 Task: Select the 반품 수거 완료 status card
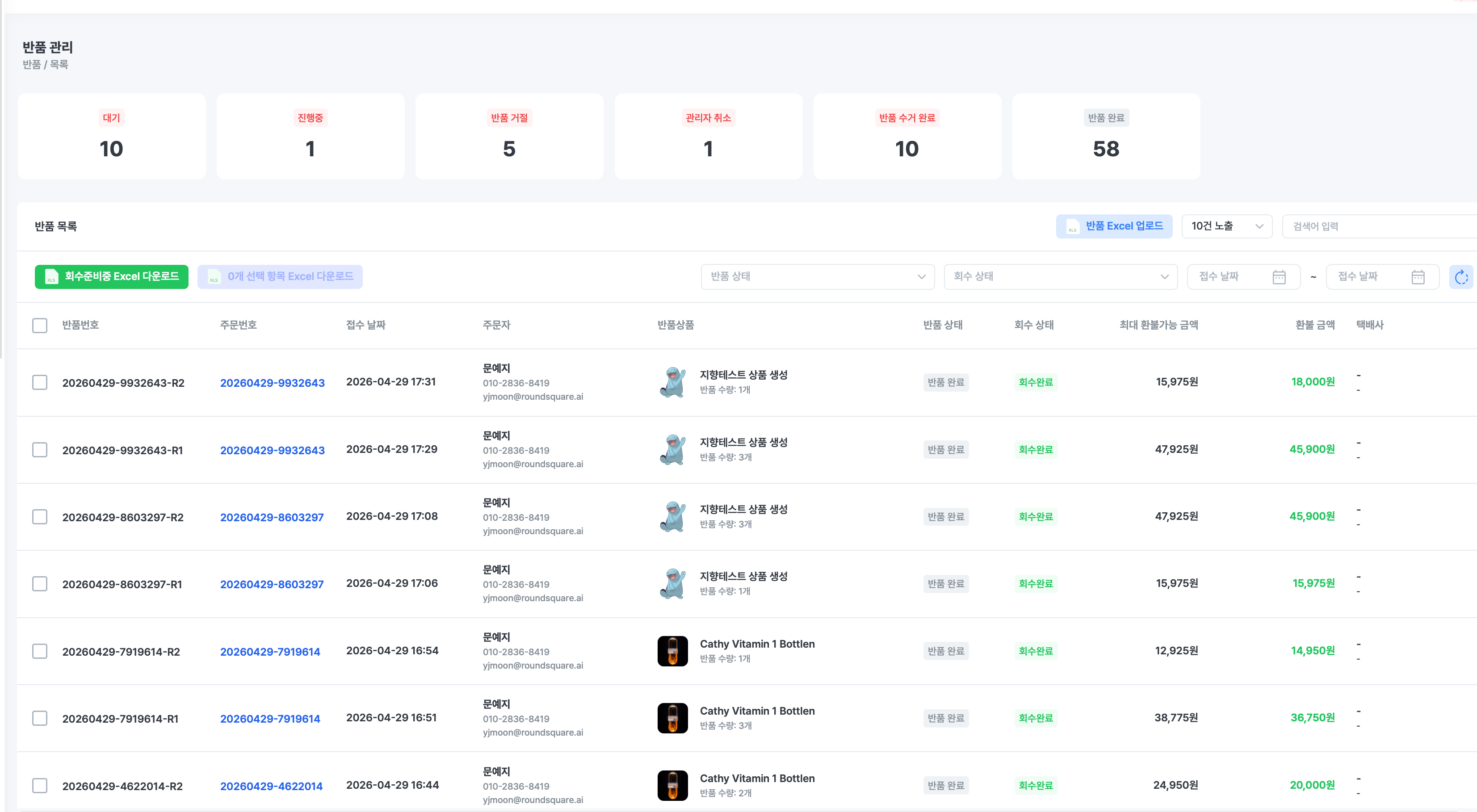[907, 136]
